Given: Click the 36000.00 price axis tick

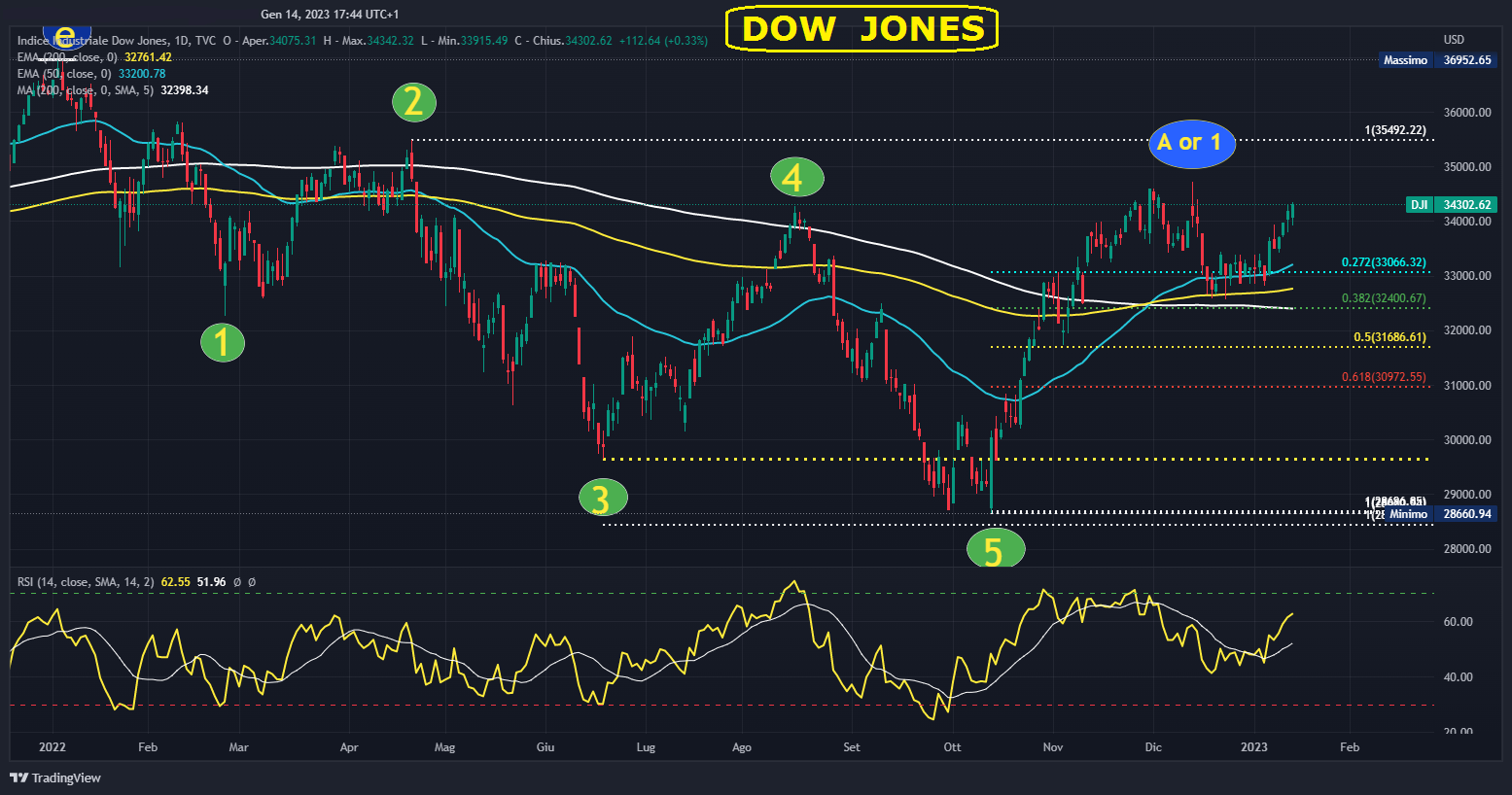Looking at the screenshot, I should 1467,113.
